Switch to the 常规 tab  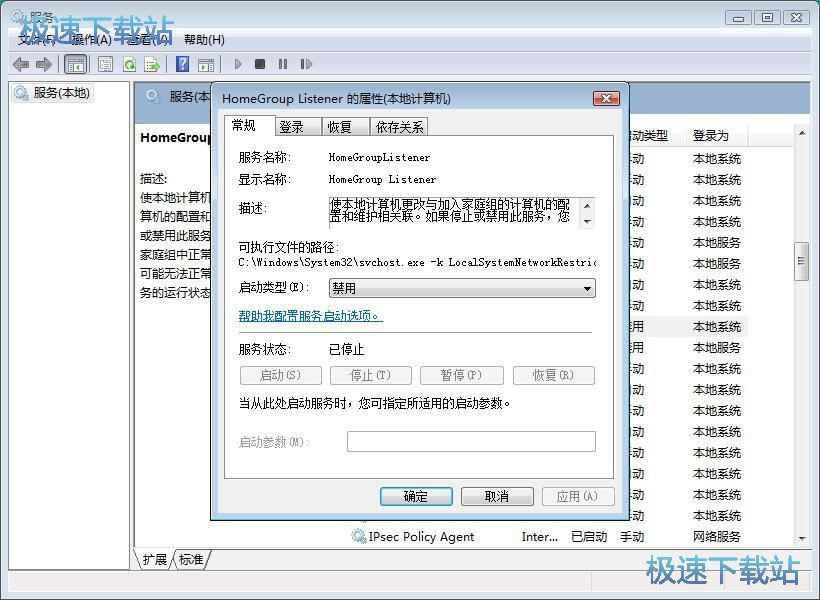point(249,126)
